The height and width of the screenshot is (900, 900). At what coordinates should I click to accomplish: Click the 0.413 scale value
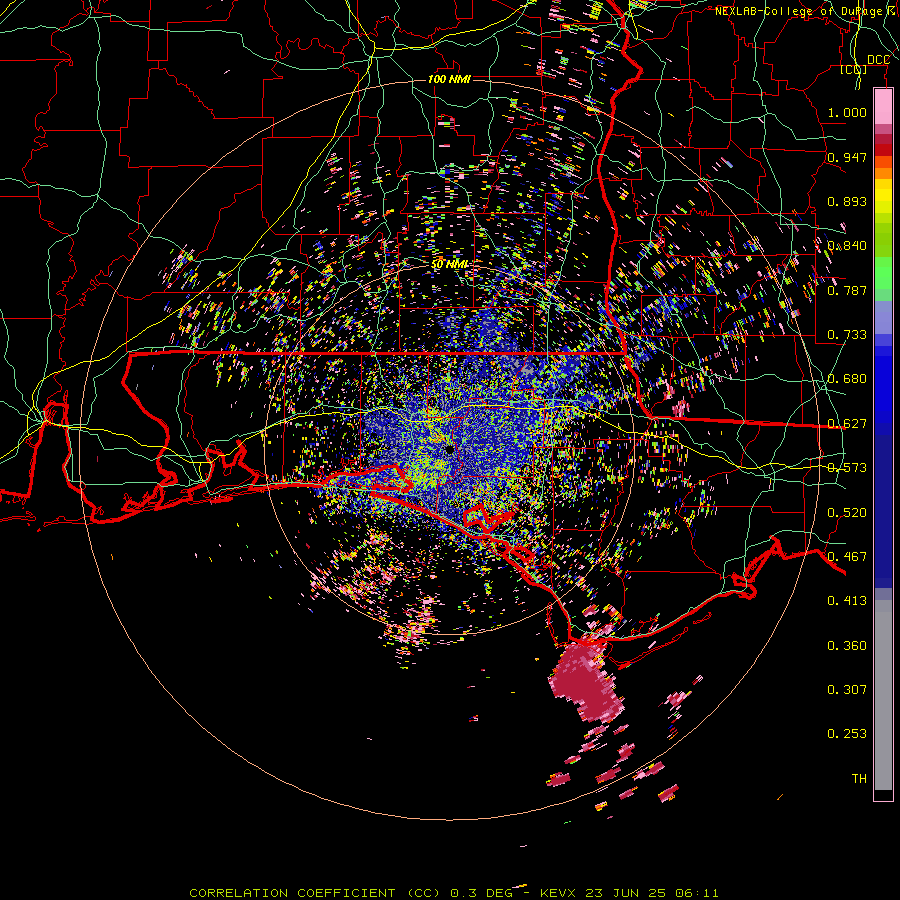point(847,601)
